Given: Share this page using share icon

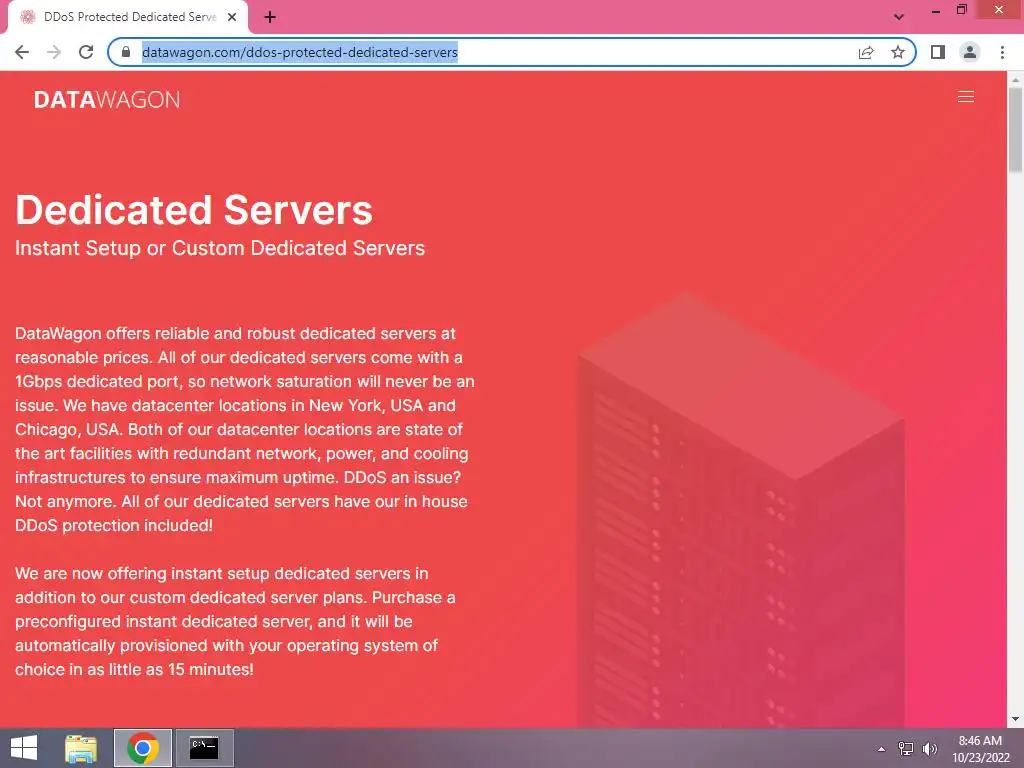Looking at the screenshot, I should (866, 52).
